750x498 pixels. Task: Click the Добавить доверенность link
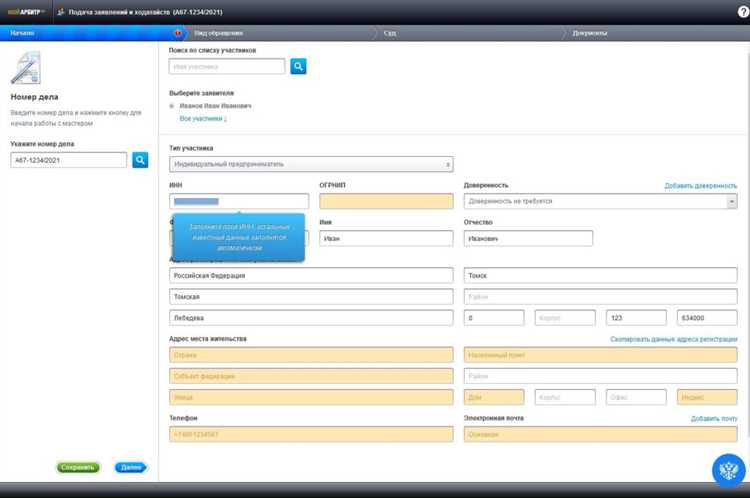pos(700,186)
